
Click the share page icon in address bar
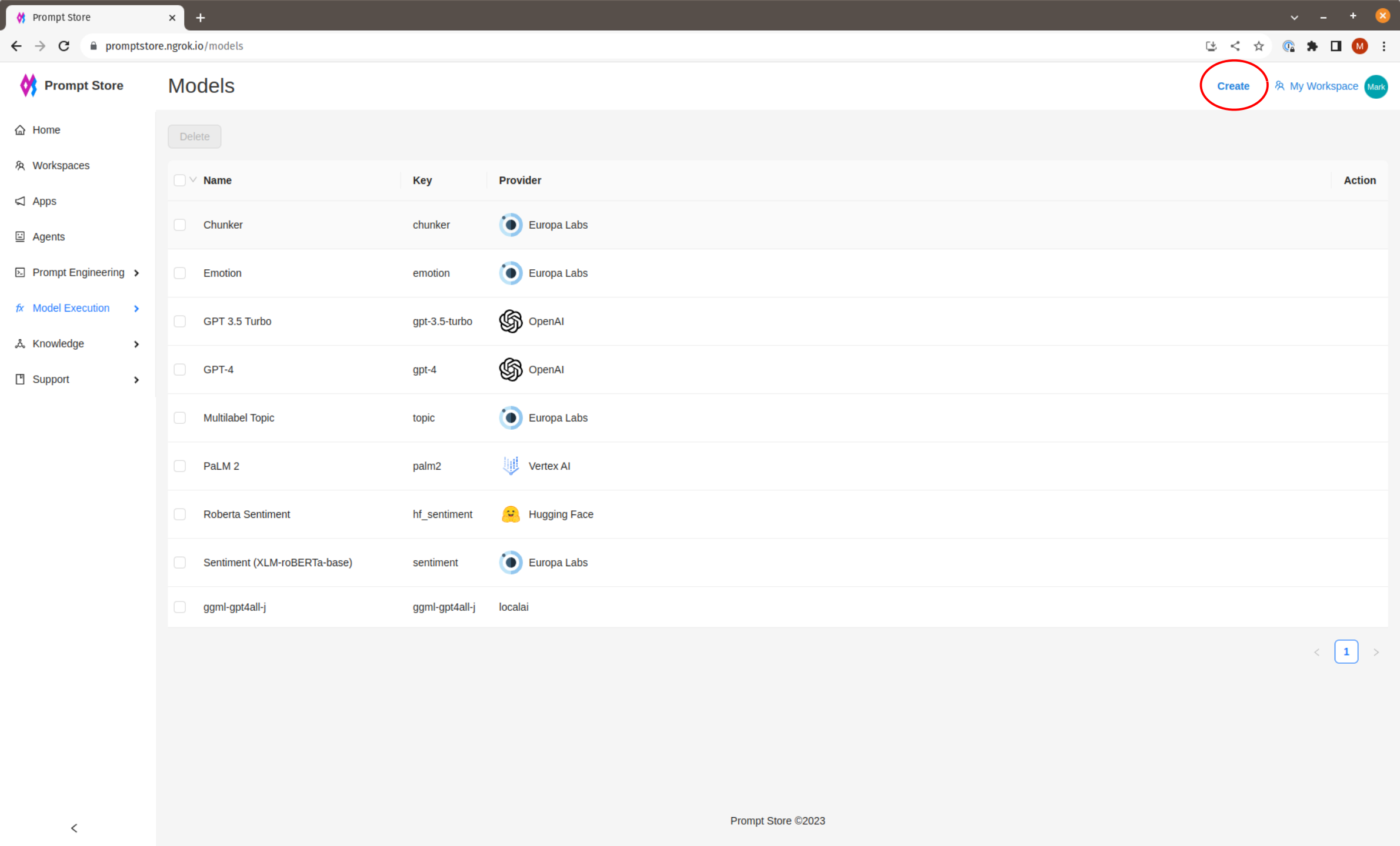(1235, 46)
